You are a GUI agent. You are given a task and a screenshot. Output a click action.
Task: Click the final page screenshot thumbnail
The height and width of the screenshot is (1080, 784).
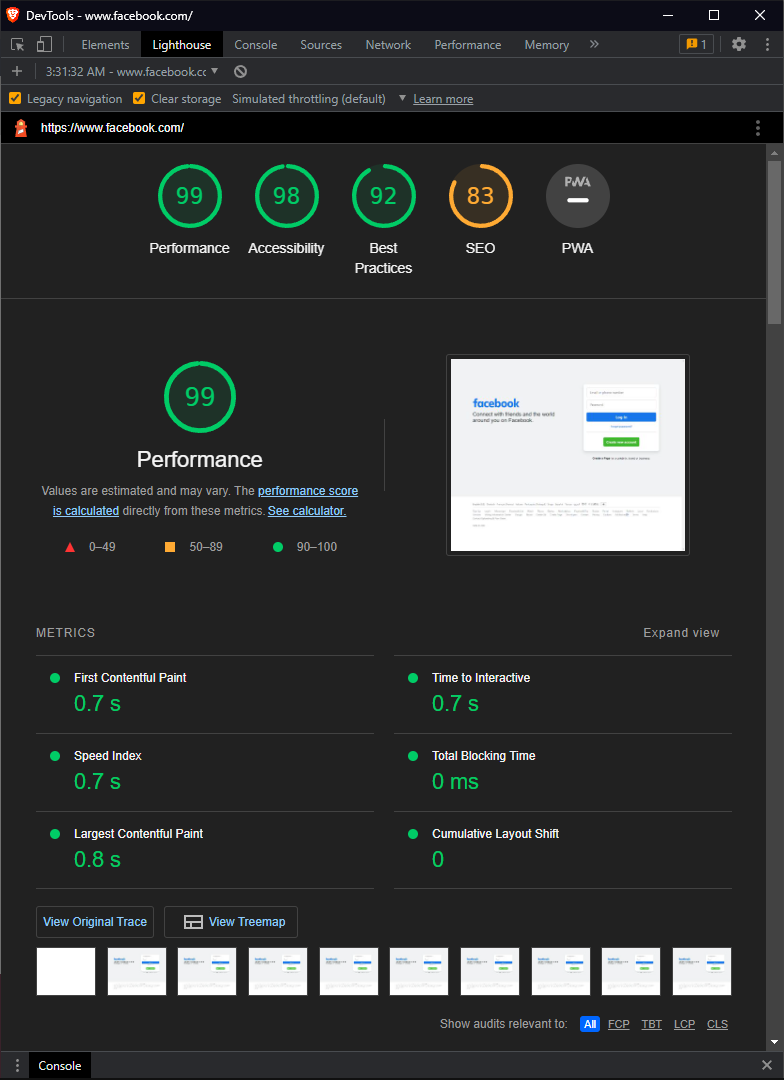pyautogui.click(x=568, y=455)
